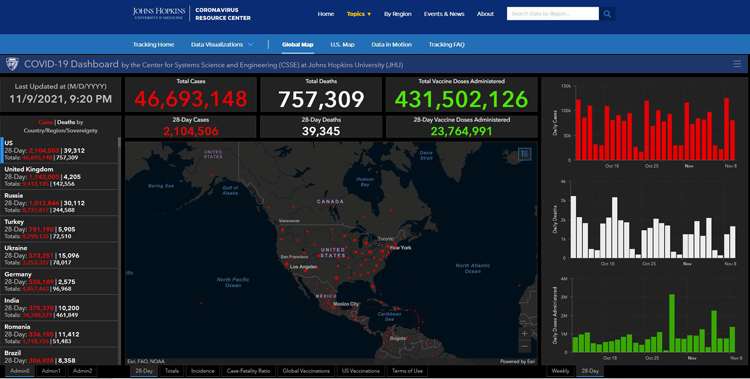The image size is (750, 379).
Task: Click the Los Angeles label on map
Action: (303, 267)
